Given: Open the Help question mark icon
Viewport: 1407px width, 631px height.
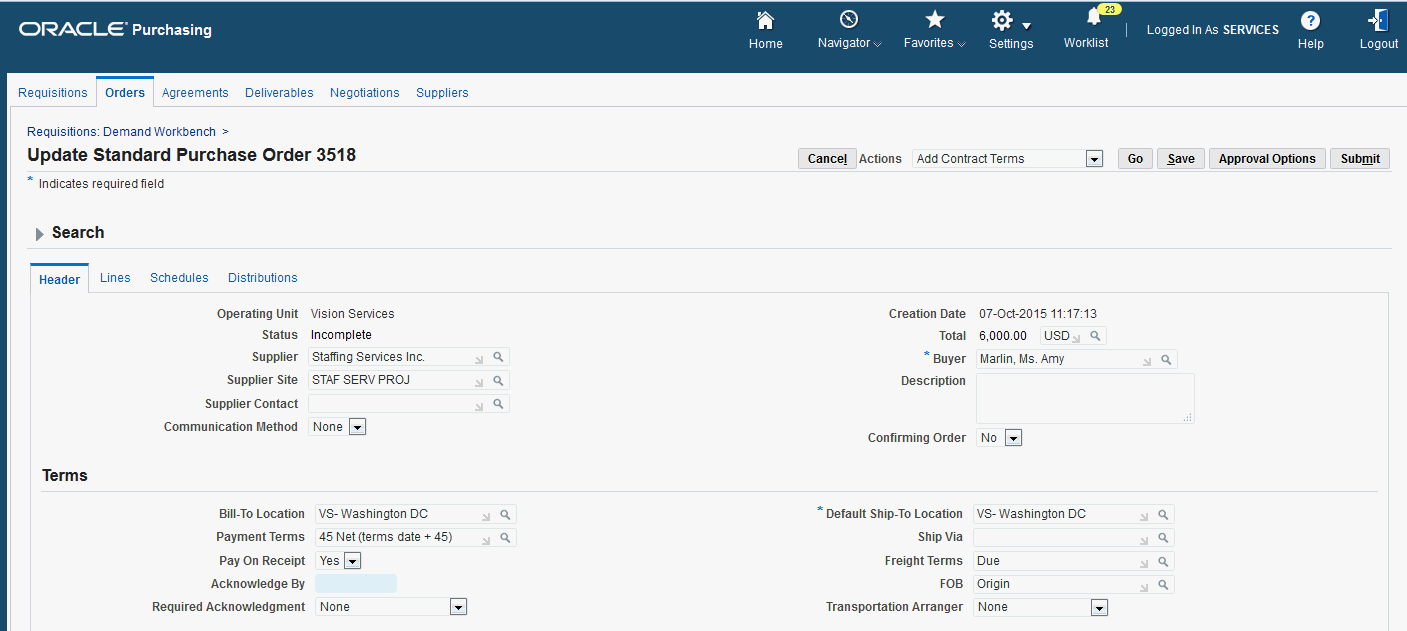Looking at the screenshot, I should pyautogui.click(x=1310, y=20).
